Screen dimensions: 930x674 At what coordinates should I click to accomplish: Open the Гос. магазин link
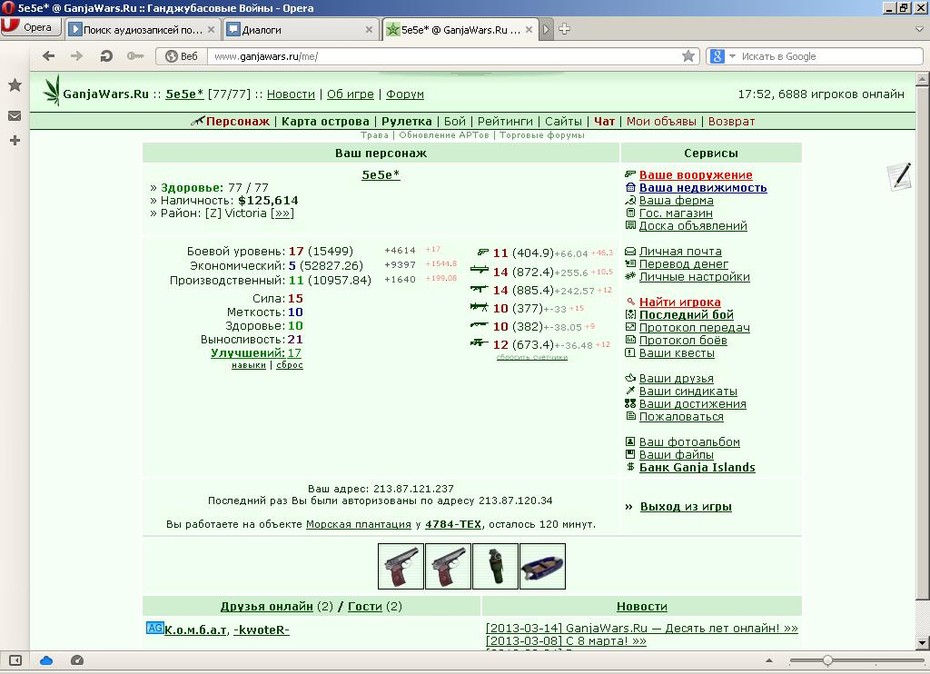(x=676, y=213)
